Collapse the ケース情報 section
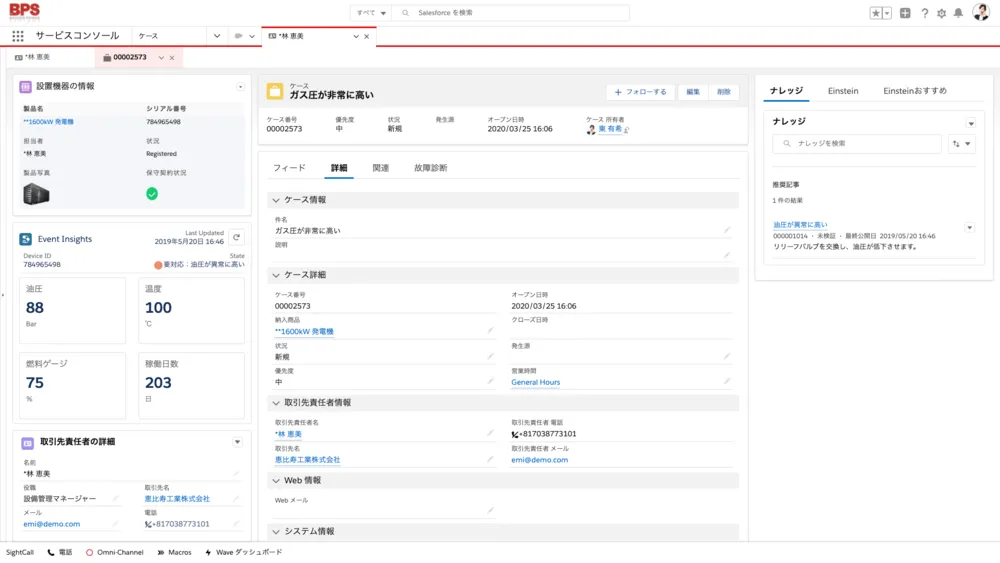 276,200
